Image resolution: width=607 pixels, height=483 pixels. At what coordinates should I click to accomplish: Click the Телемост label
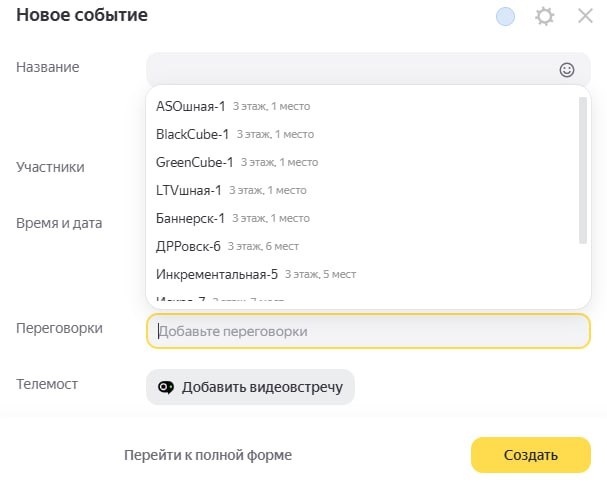coord(47,384)
